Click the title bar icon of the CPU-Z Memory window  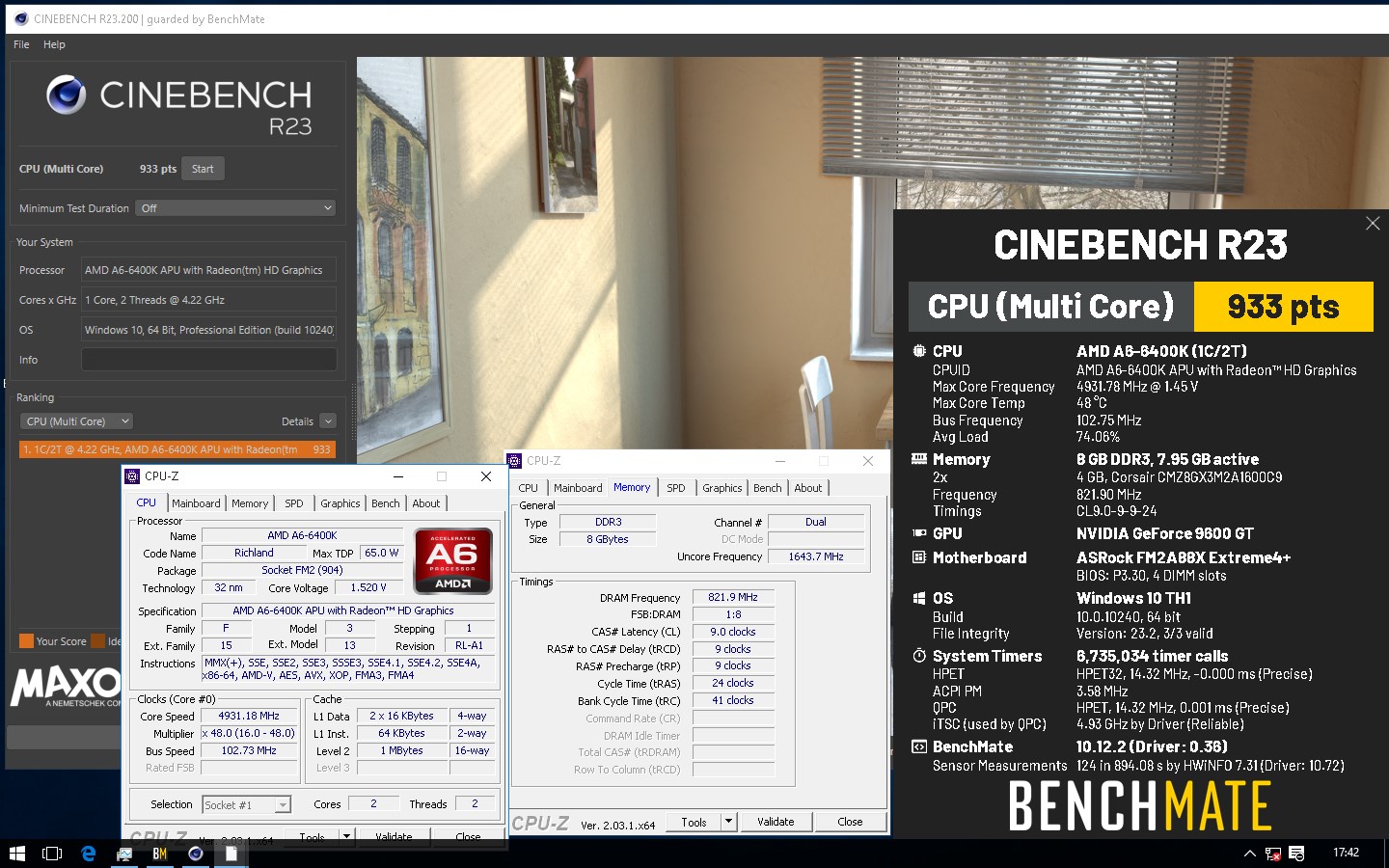point(514,461)
